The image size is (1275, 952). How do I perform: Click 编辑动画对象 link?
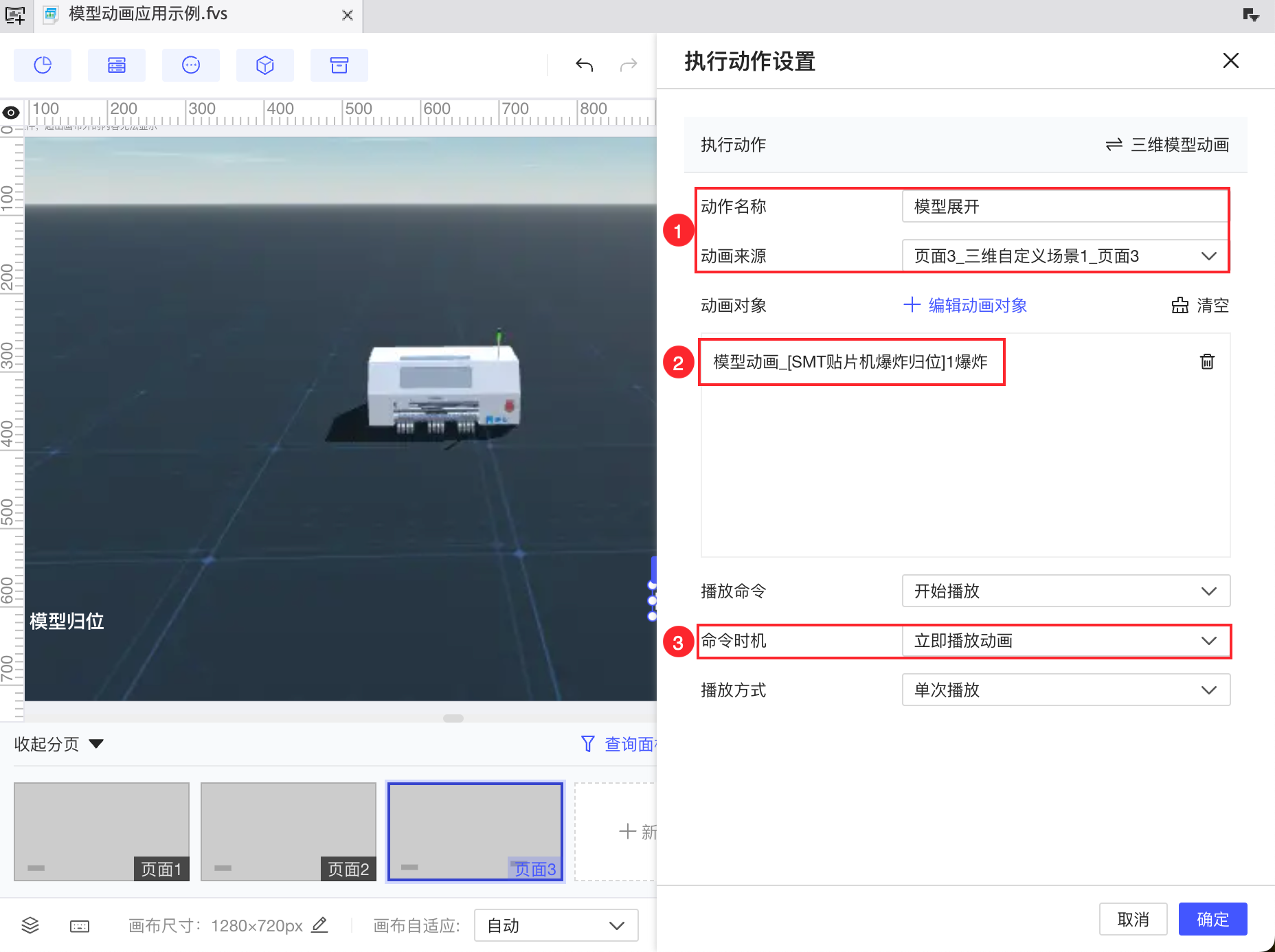point(965,306)
